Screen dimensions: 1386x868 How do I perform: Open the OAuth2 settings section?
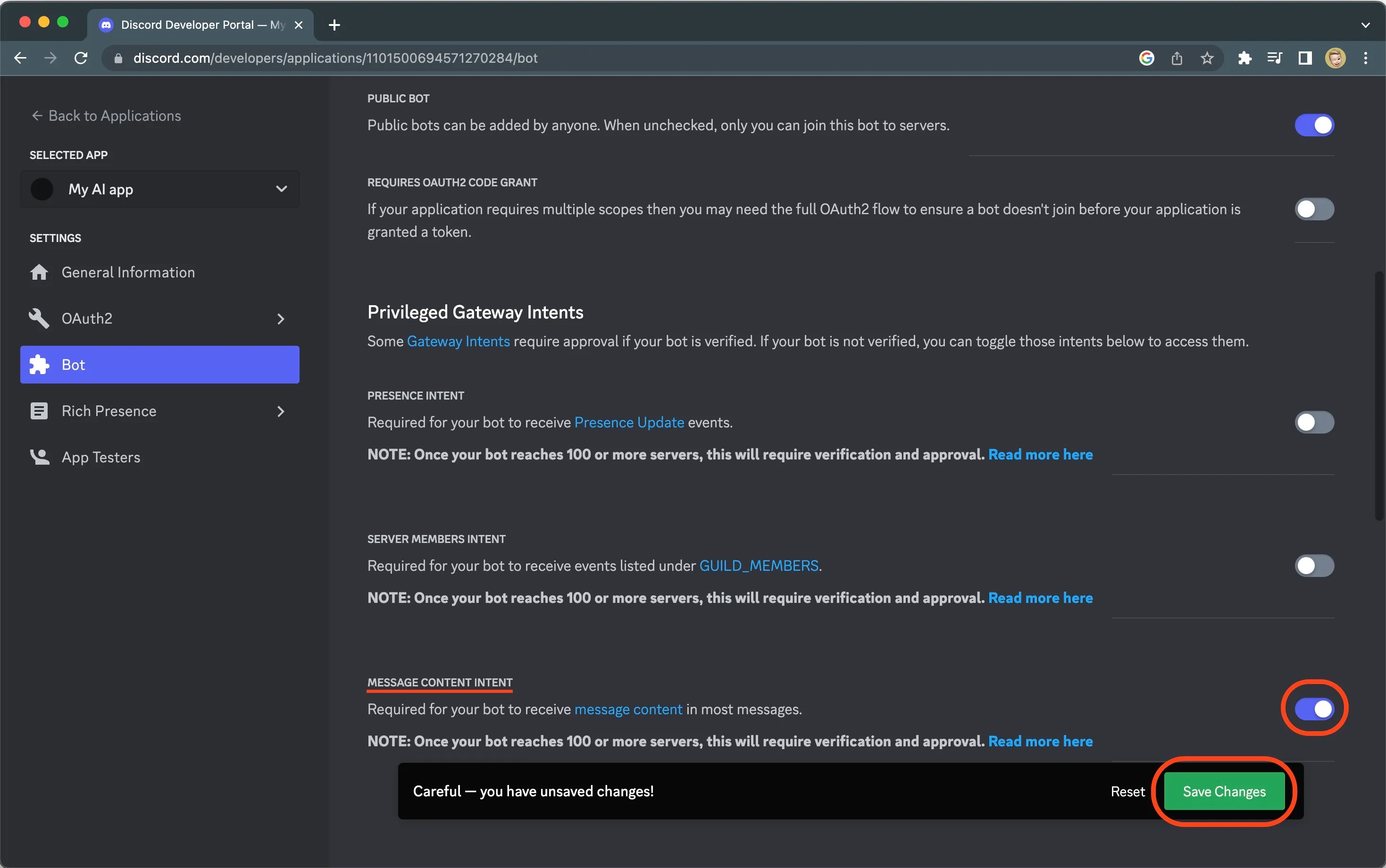(x=160, y=318)
